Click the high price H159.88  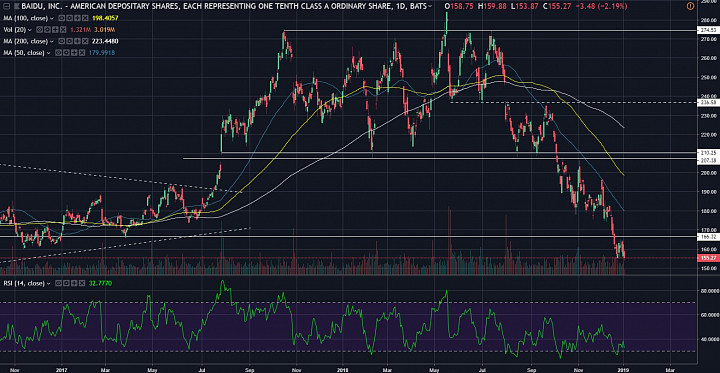click(493, 6)
